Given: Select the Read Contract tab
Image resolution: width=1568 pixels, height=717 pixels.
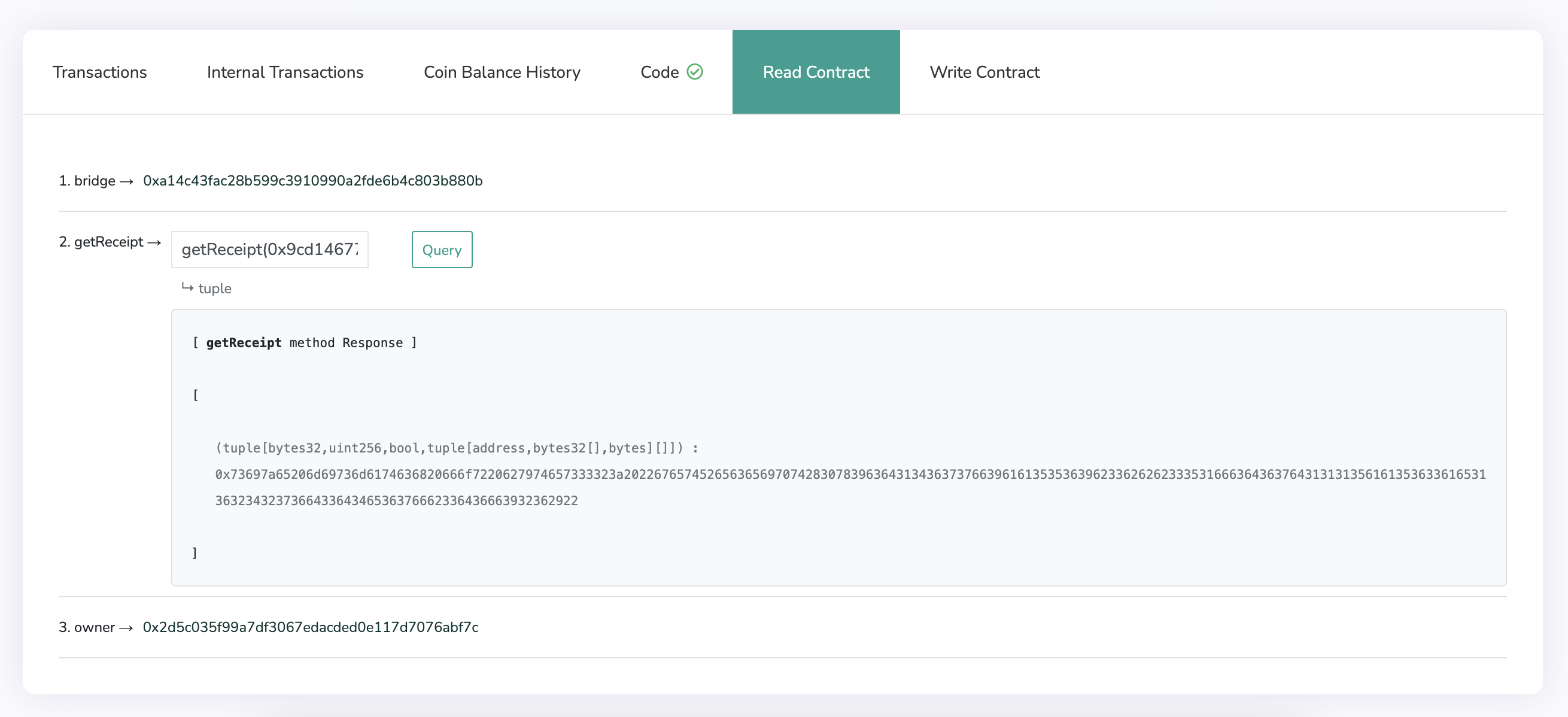Looking at the screenshot, I should point(816,72).
